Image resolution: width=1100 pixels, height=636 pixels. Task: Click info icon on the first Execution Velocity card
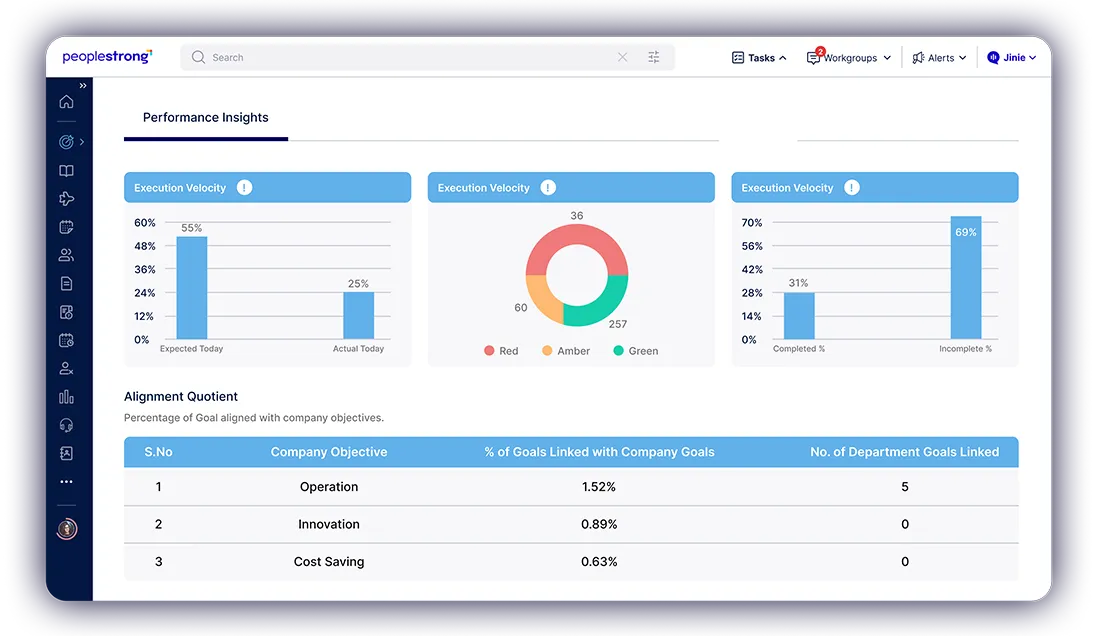244,188
